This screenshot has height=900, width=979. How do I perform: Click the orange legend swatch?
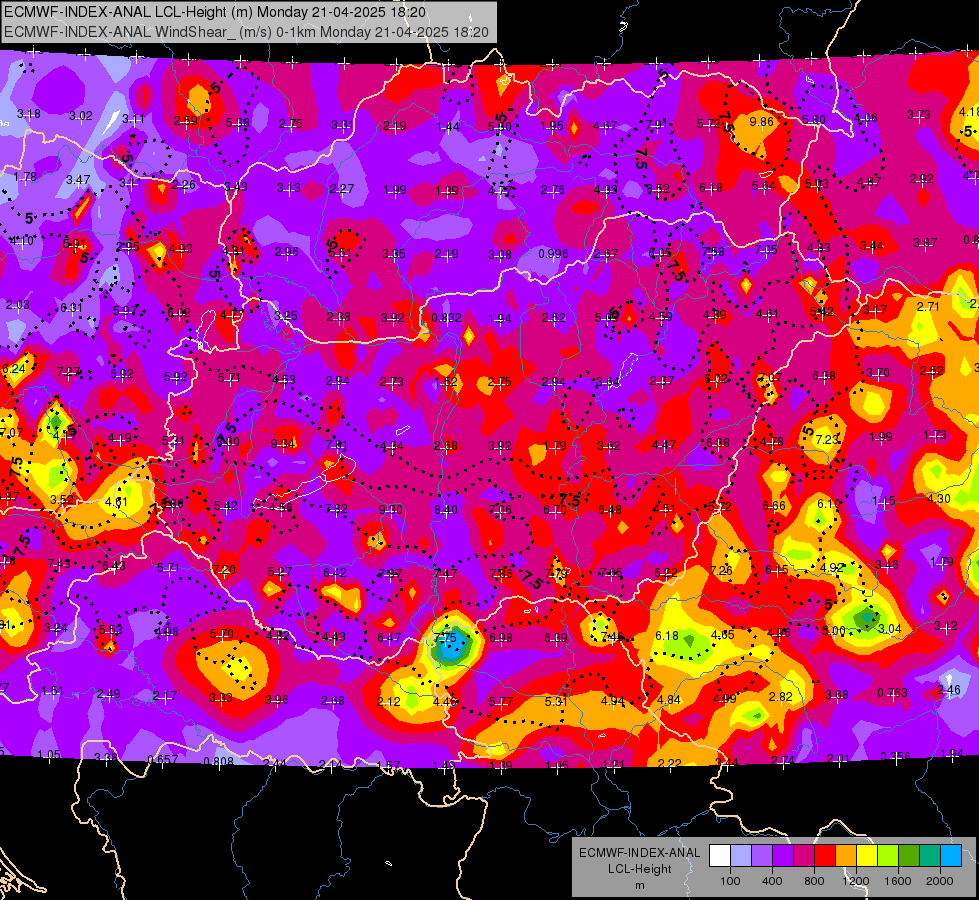pyautogui.click(x=846, y=856)
